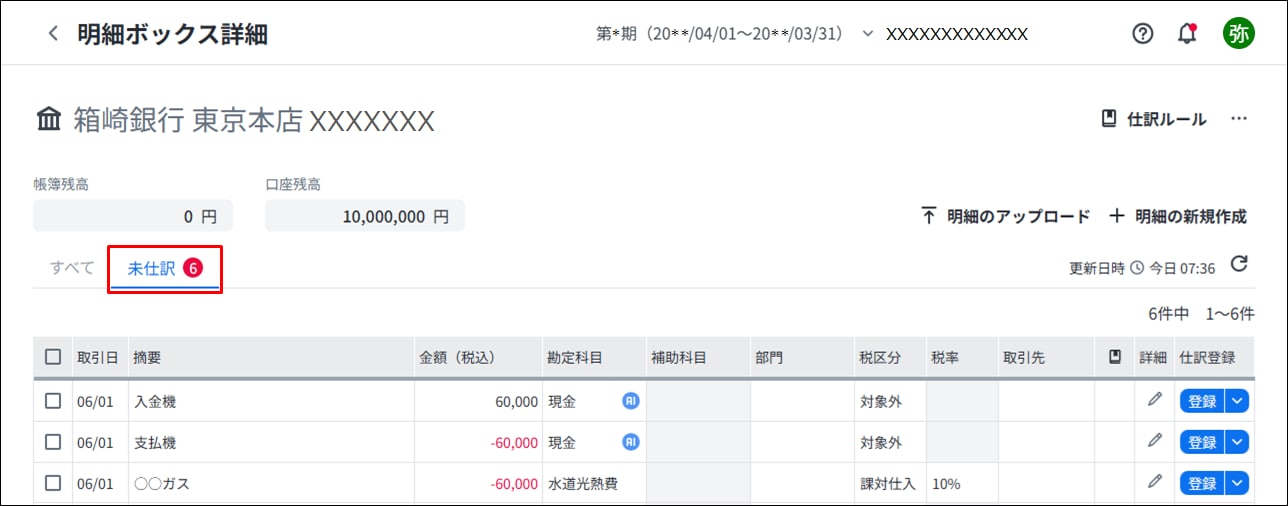Click the 補助科目 field in the 入金機 row
1288x506 pixels.
[x=698, y=401]
